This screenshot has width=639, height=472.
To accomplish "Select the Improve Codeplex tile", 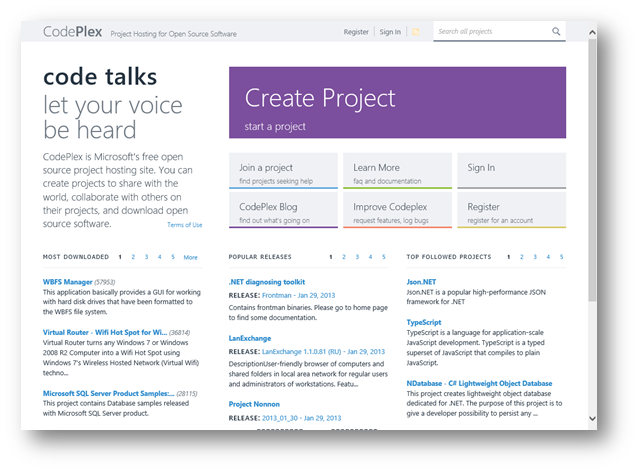I will [x=397, y=211].
